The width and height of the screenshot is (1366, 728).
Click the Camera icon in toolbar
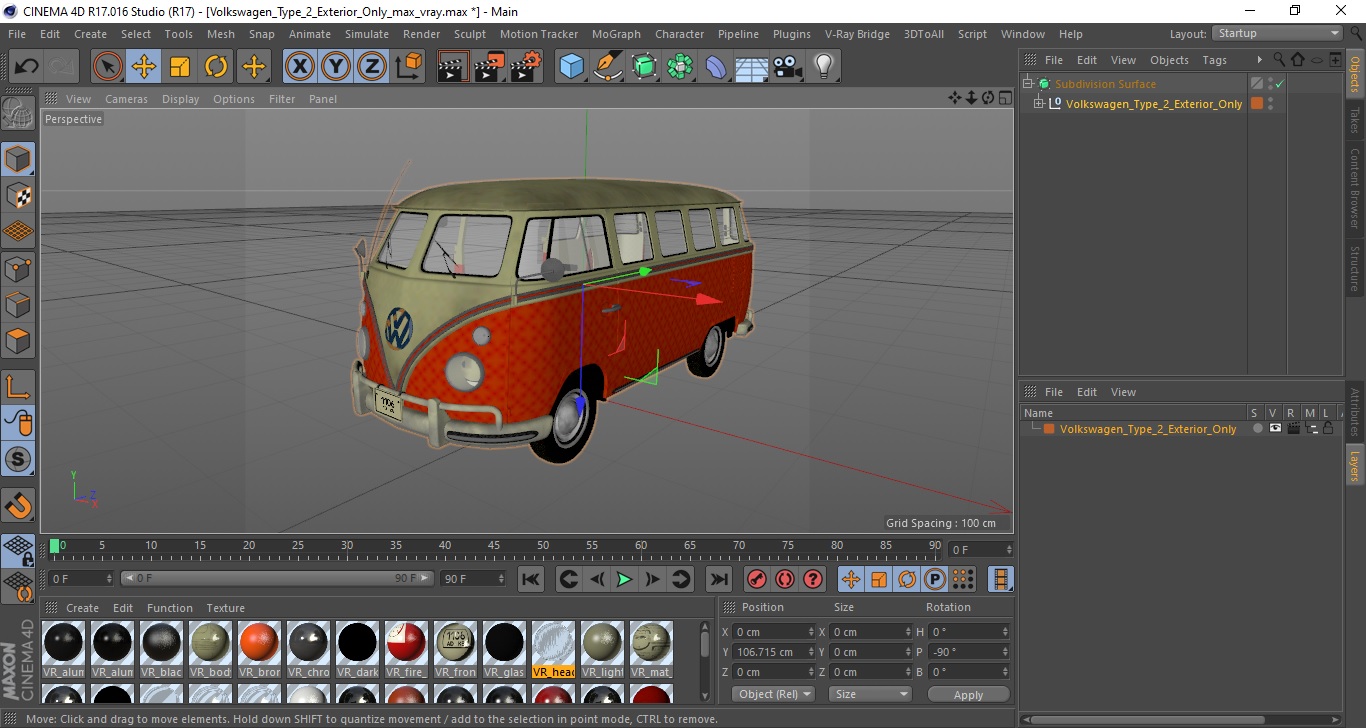pos(788,67)
